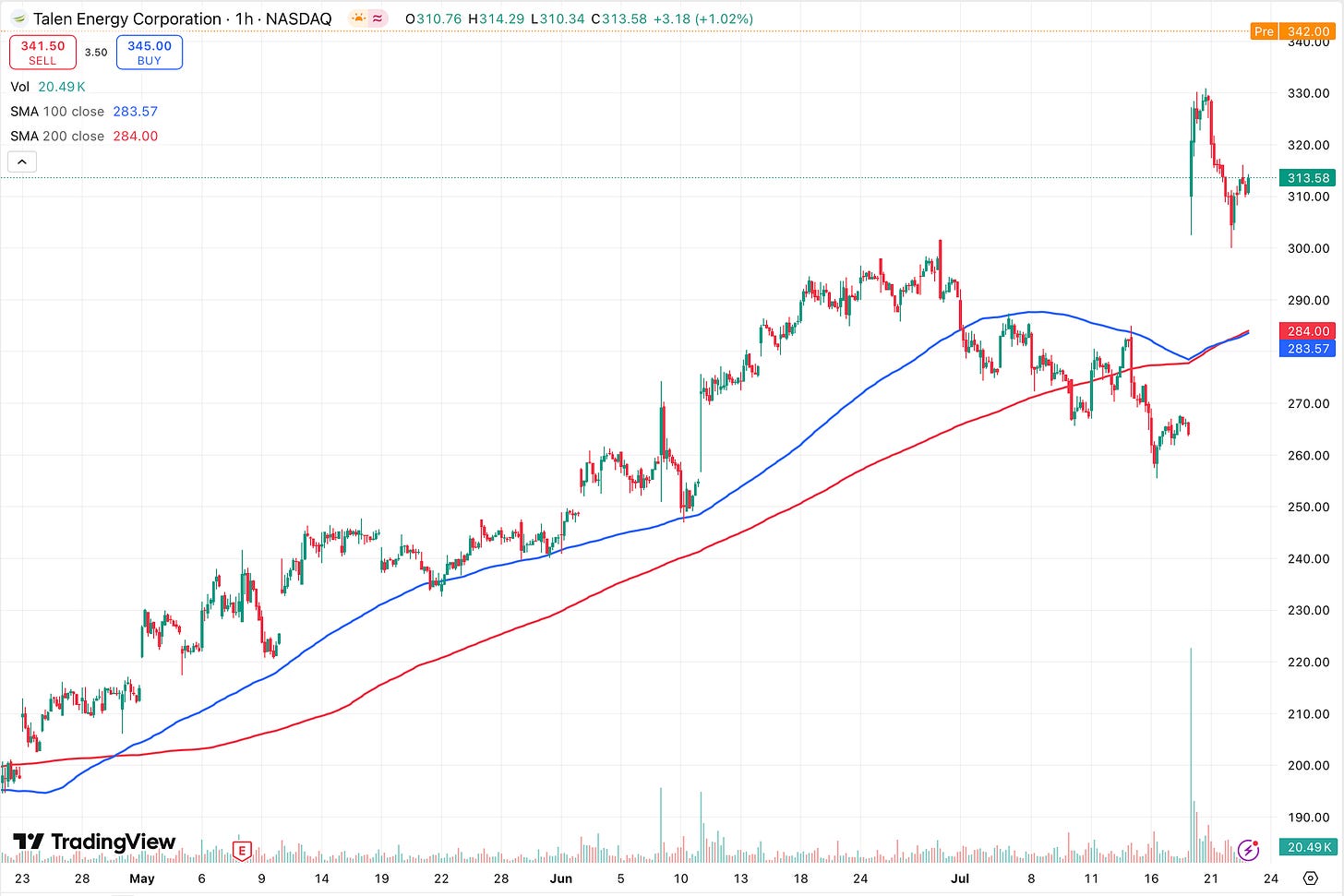Click date 23 on the time axis

(22, 878)
